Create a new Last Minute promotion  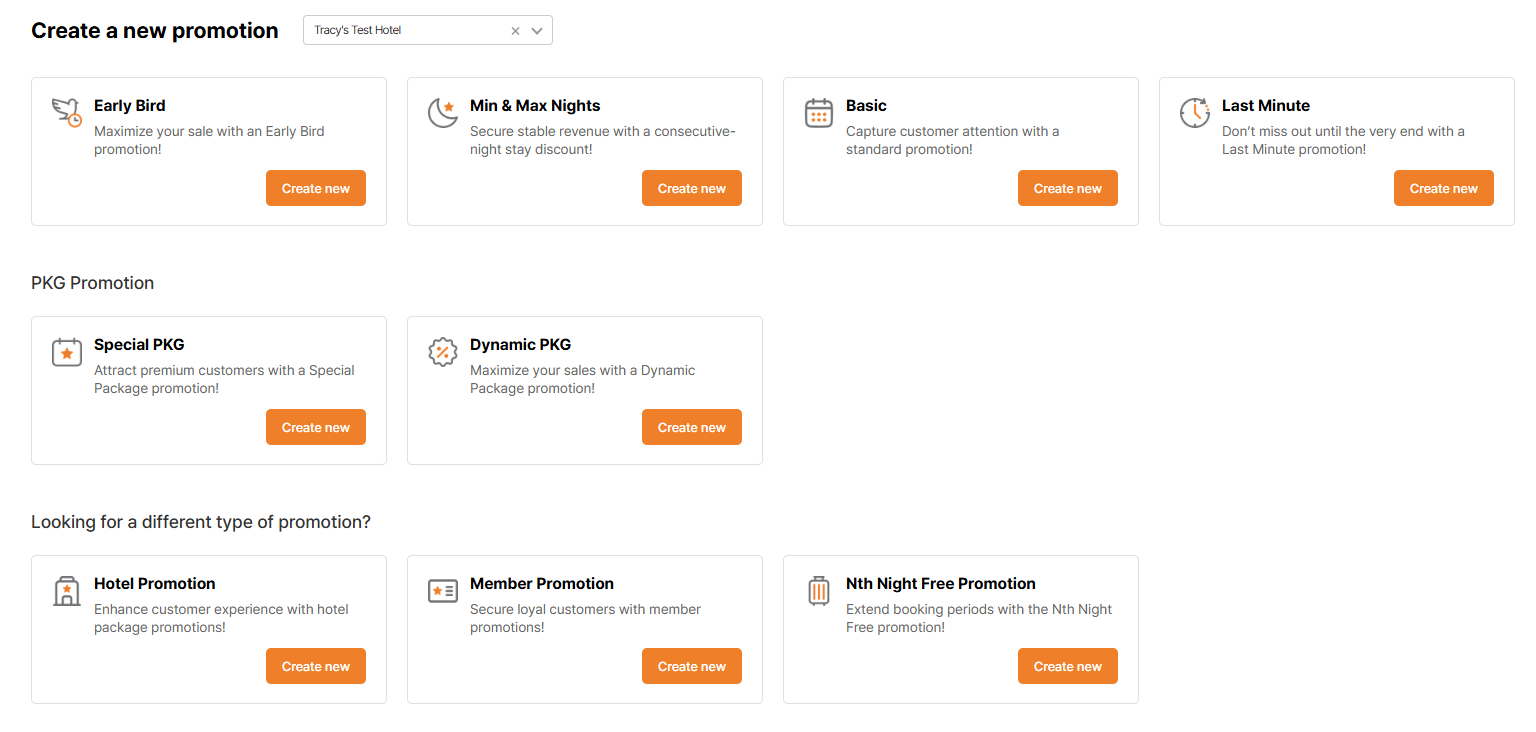coord(1444,189)
